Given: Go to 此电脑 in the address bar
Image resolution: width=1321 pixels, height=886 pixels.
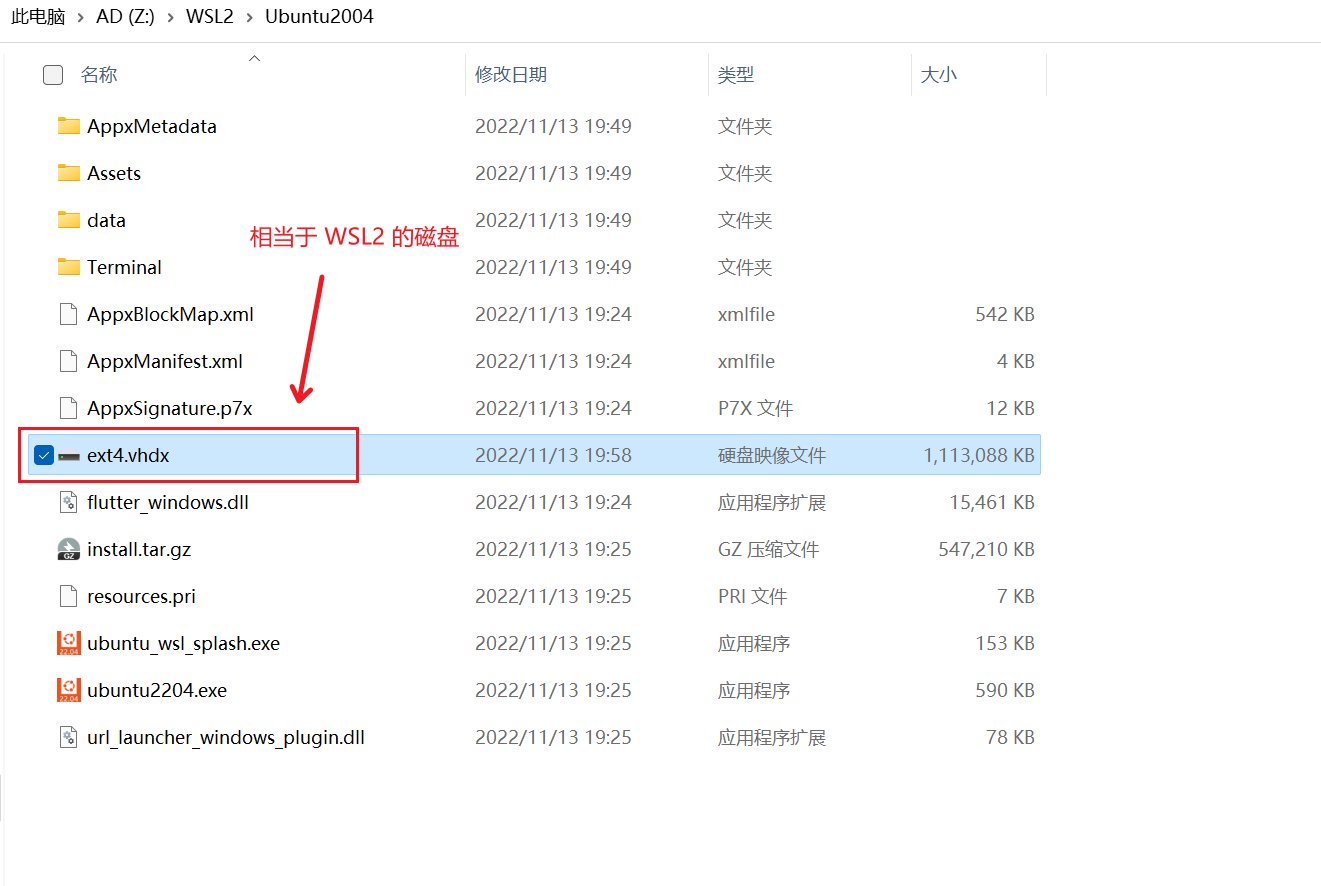Looking at the screenshot, I should pyautogui.click(x=38, y=17).
